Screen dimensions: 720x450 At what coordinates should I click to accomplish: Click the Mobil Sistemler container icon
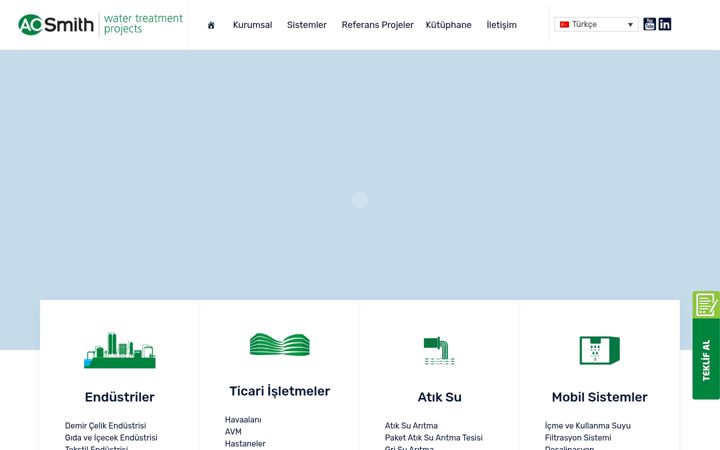(x=600, y=350)
